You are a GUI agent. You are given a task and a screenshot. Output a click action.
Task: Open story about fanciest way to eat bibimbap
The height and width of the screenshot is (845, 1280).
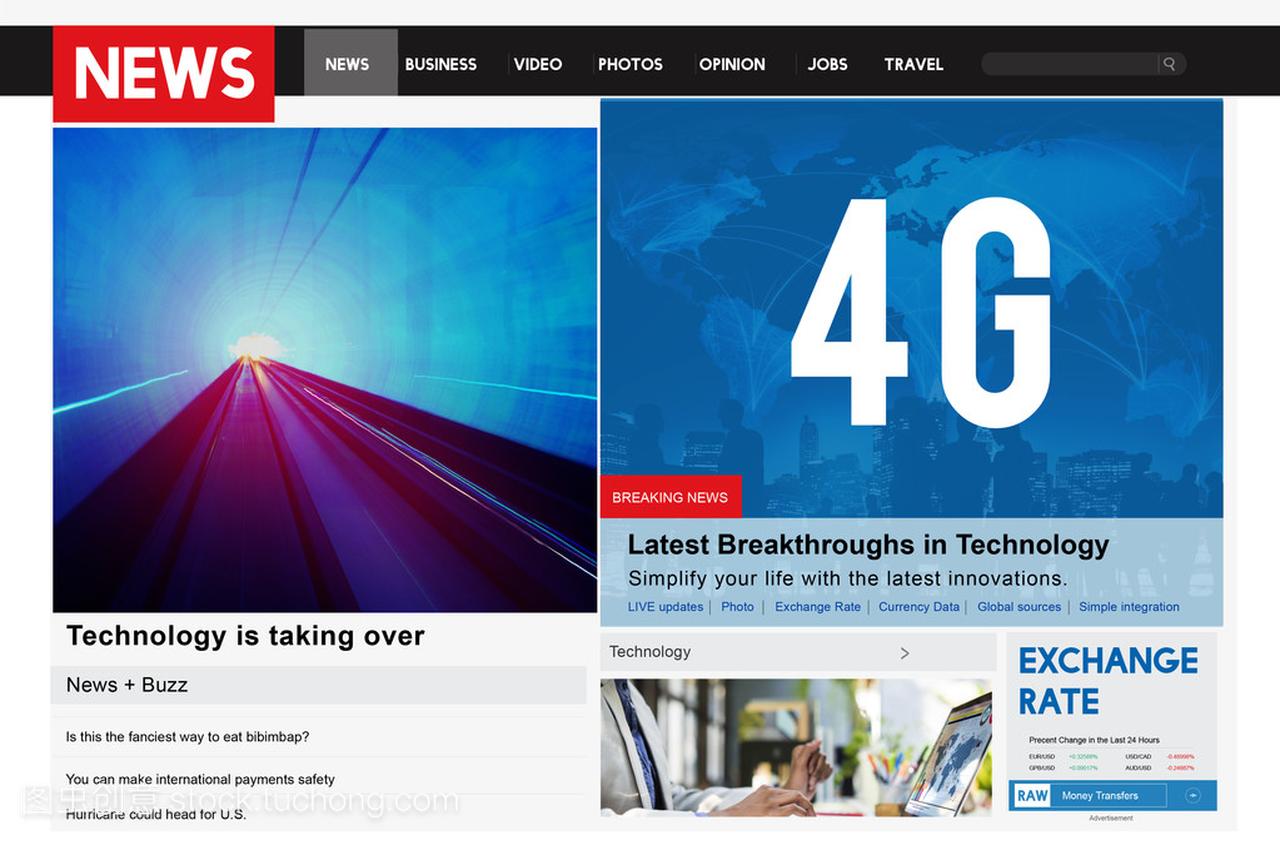(187, 737)
